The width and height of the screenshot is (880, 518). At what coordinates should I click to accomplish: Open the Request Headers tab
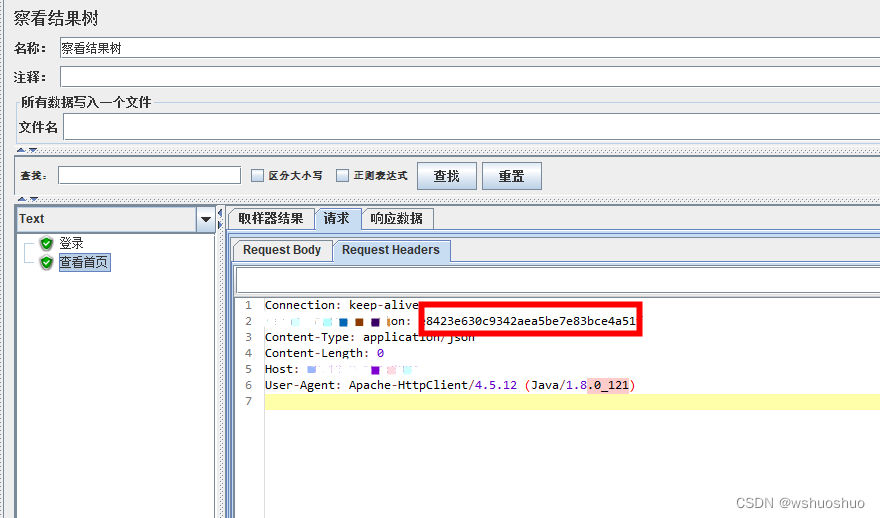pos(391,250)
